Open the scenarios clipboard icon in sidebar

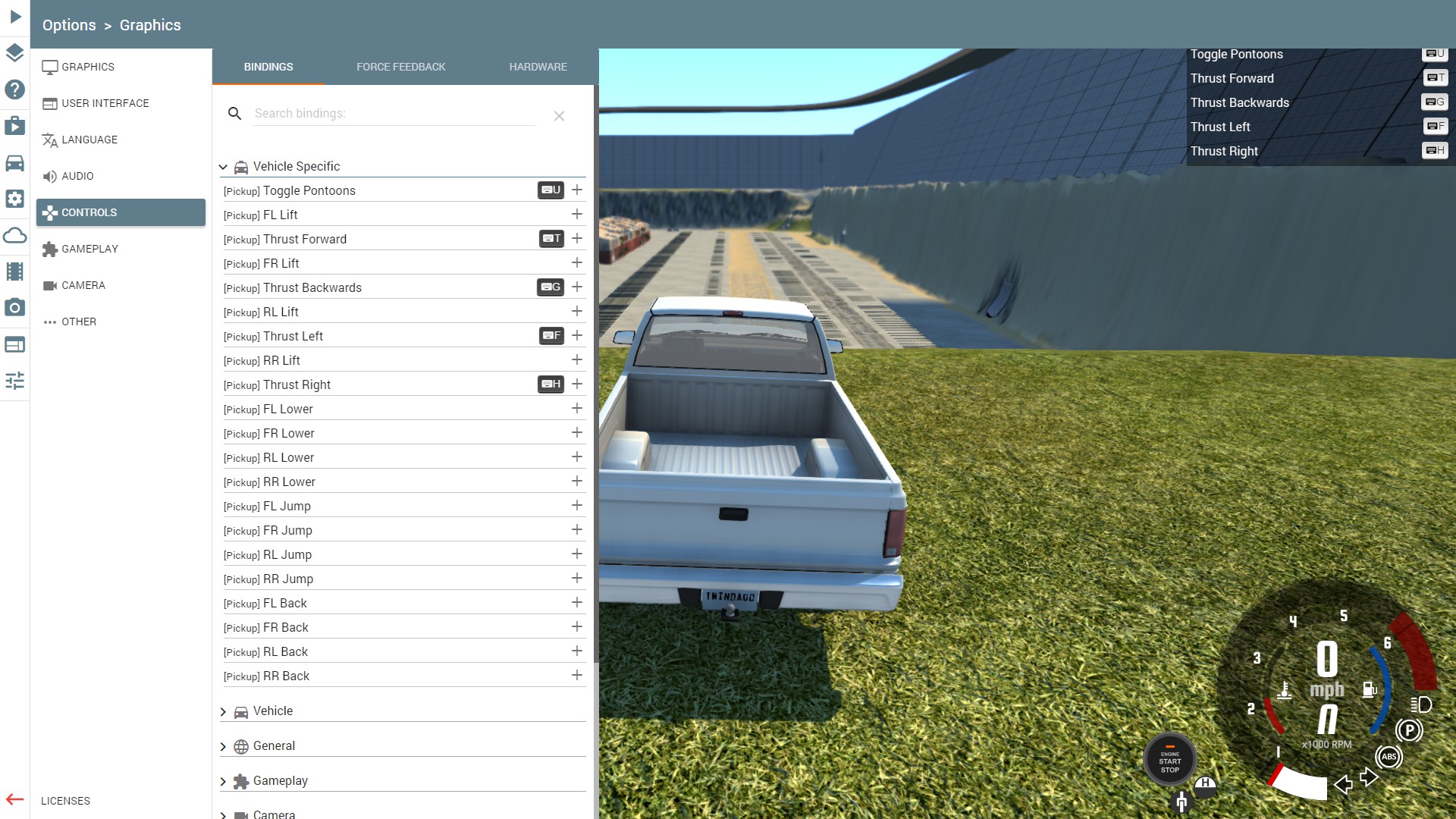(x=15, y=126)
